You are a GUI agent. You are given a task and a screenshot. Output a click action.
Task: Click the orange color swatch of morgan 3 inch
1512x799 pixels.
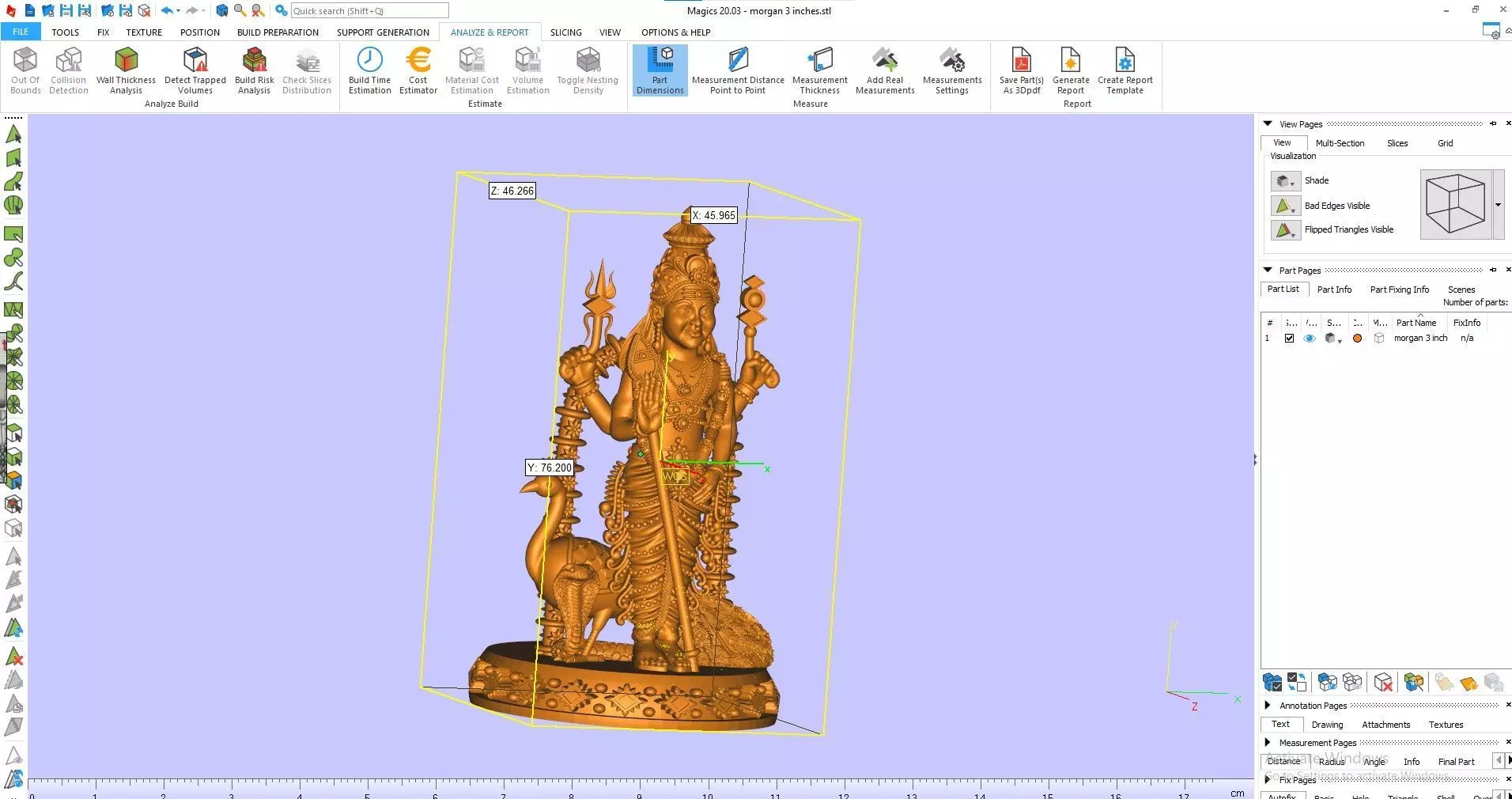(1357, 338)
